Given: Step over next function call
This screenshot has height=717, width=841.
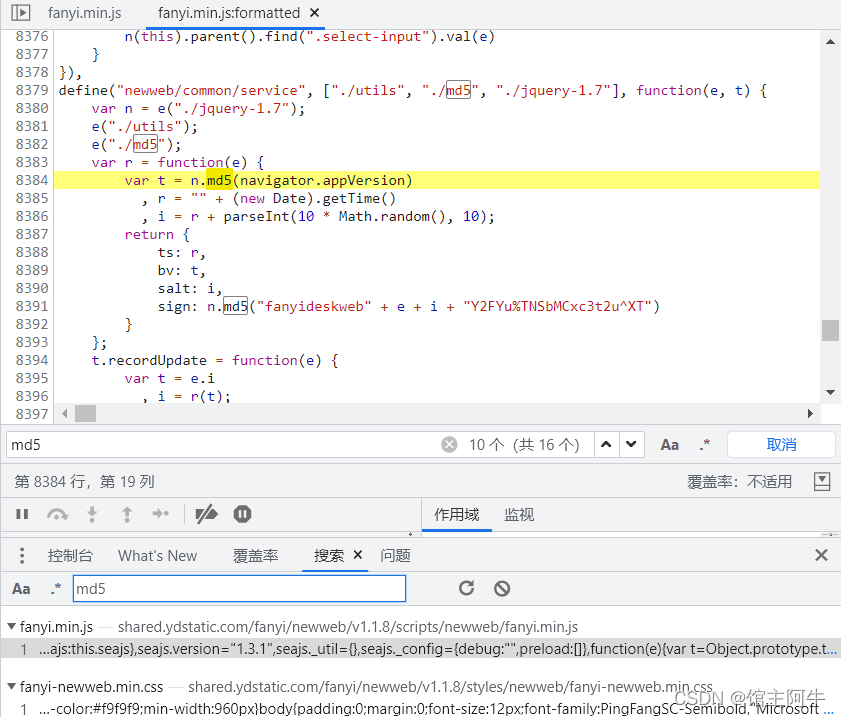Looking at the screenshot, I should pos(57,514).
